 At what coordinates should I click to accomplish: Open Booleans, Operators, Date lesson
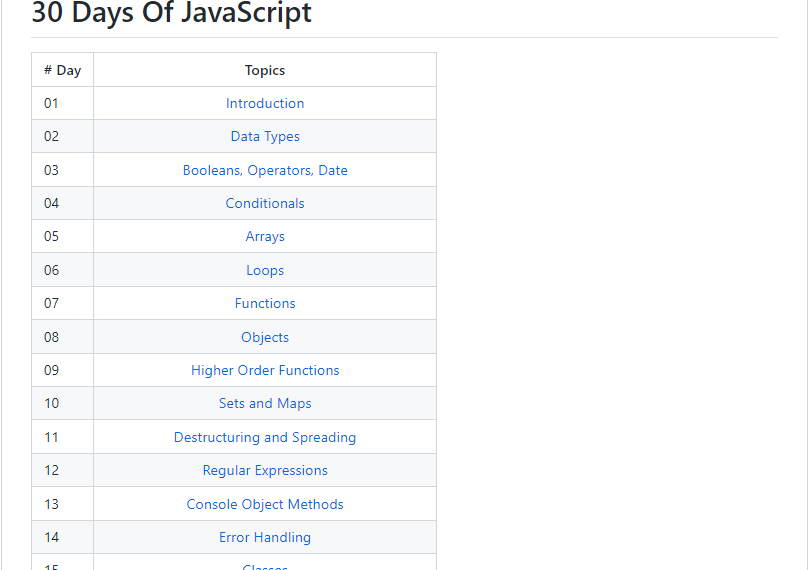(265, 170)
